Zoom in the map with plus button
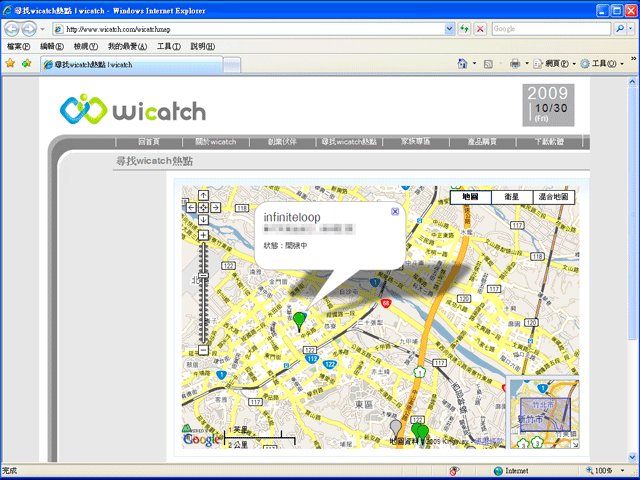The image size is (640, 480). (203, 235)
